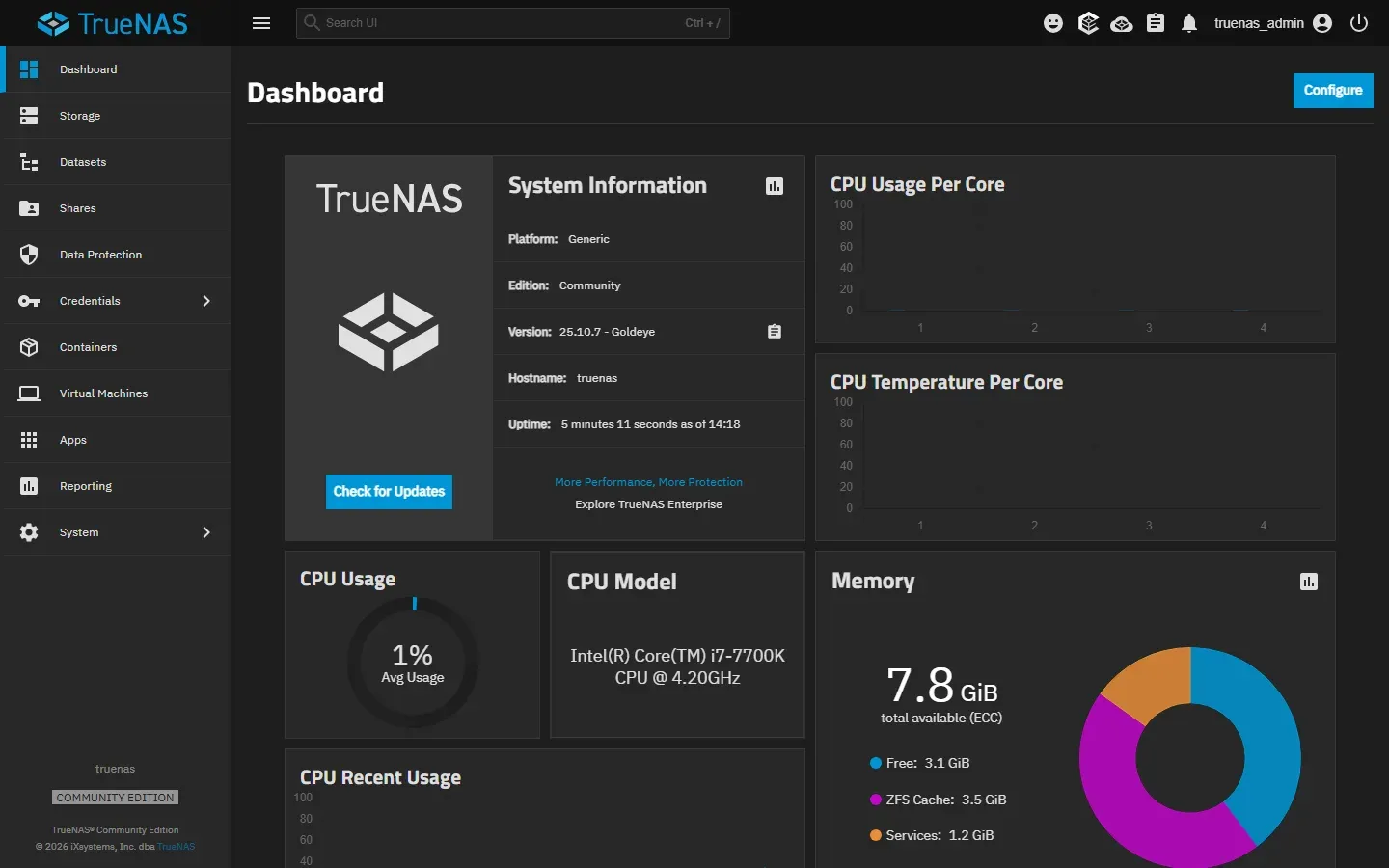Image resolution: width=1389 pixels, height=868 pixels.
Task: Open Memory reports chart icon
Action: point(1309,582)
